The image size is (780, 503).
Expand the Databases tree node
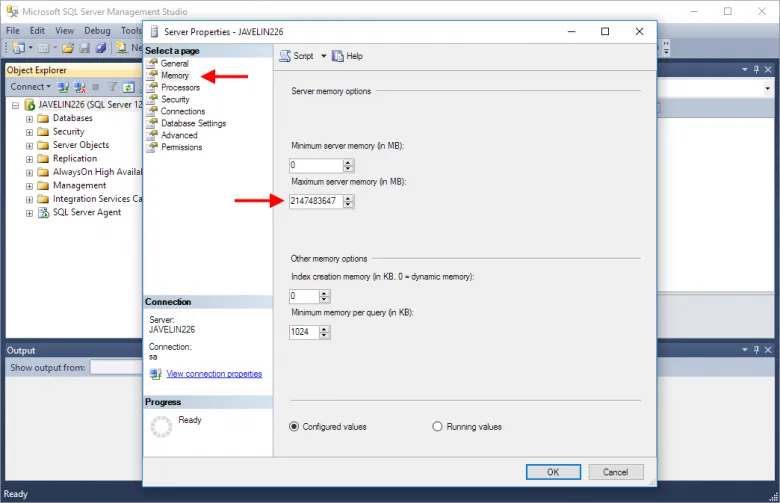(29, 119)
